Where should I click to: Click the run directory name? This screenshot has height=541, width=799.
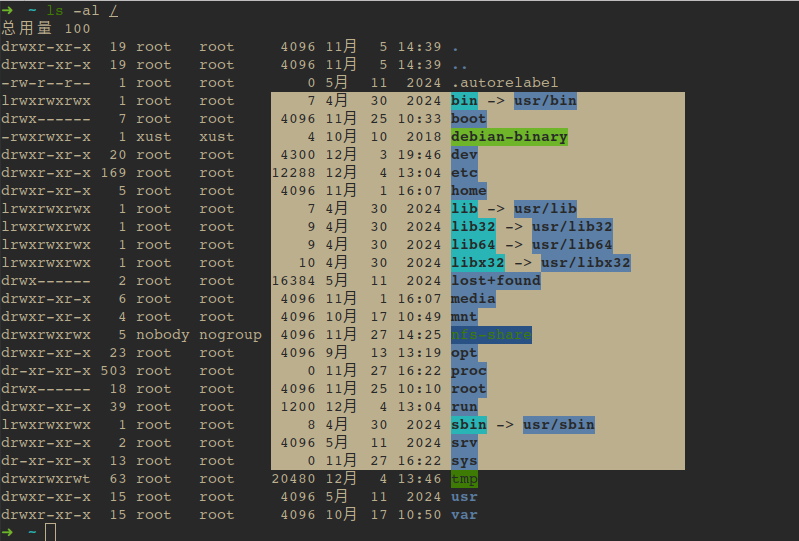[x=464, y=407]
